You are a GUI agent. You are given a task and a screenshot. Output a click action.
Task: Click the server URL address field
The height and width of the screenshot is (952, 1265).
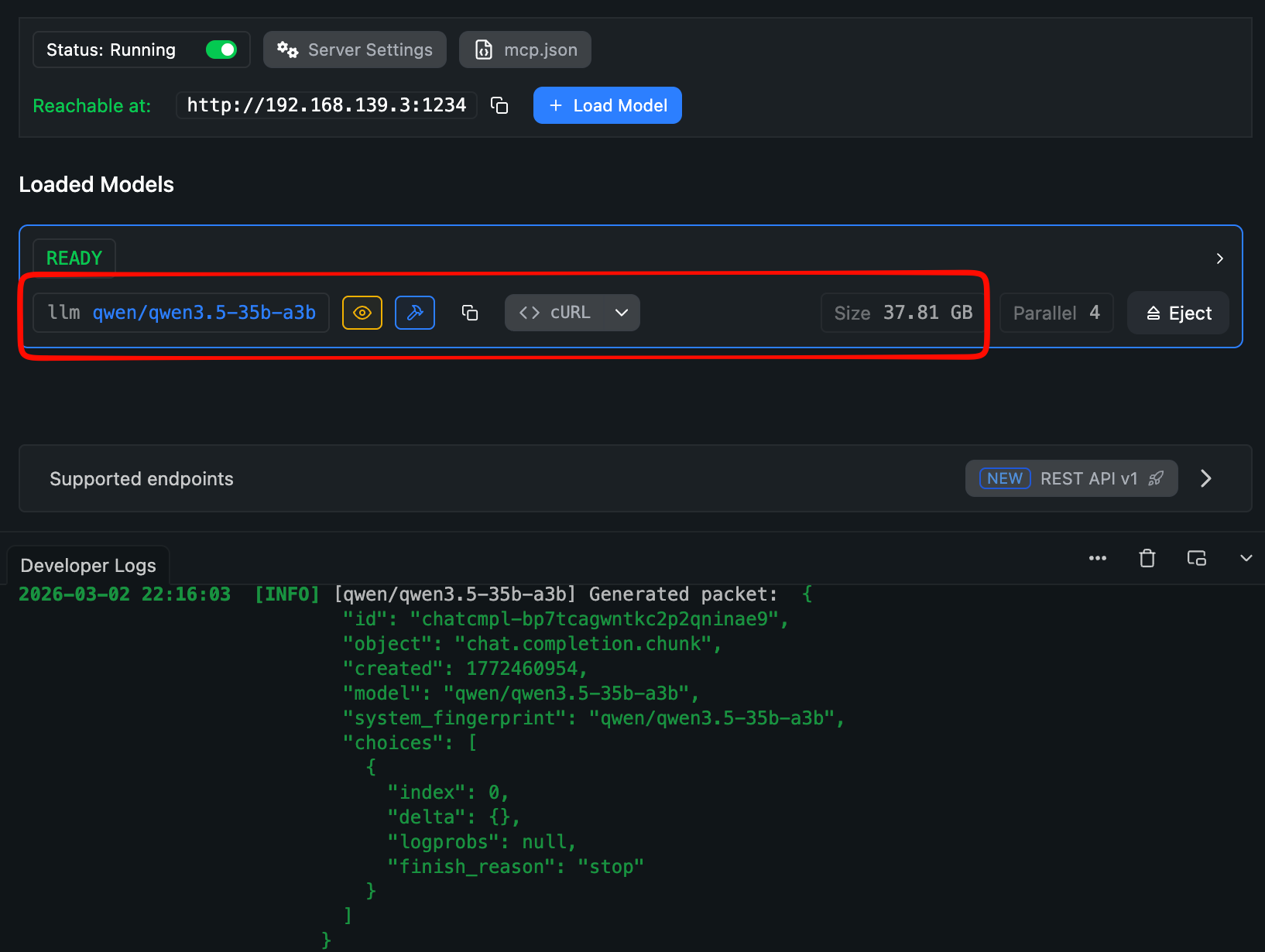click(326, 105)
